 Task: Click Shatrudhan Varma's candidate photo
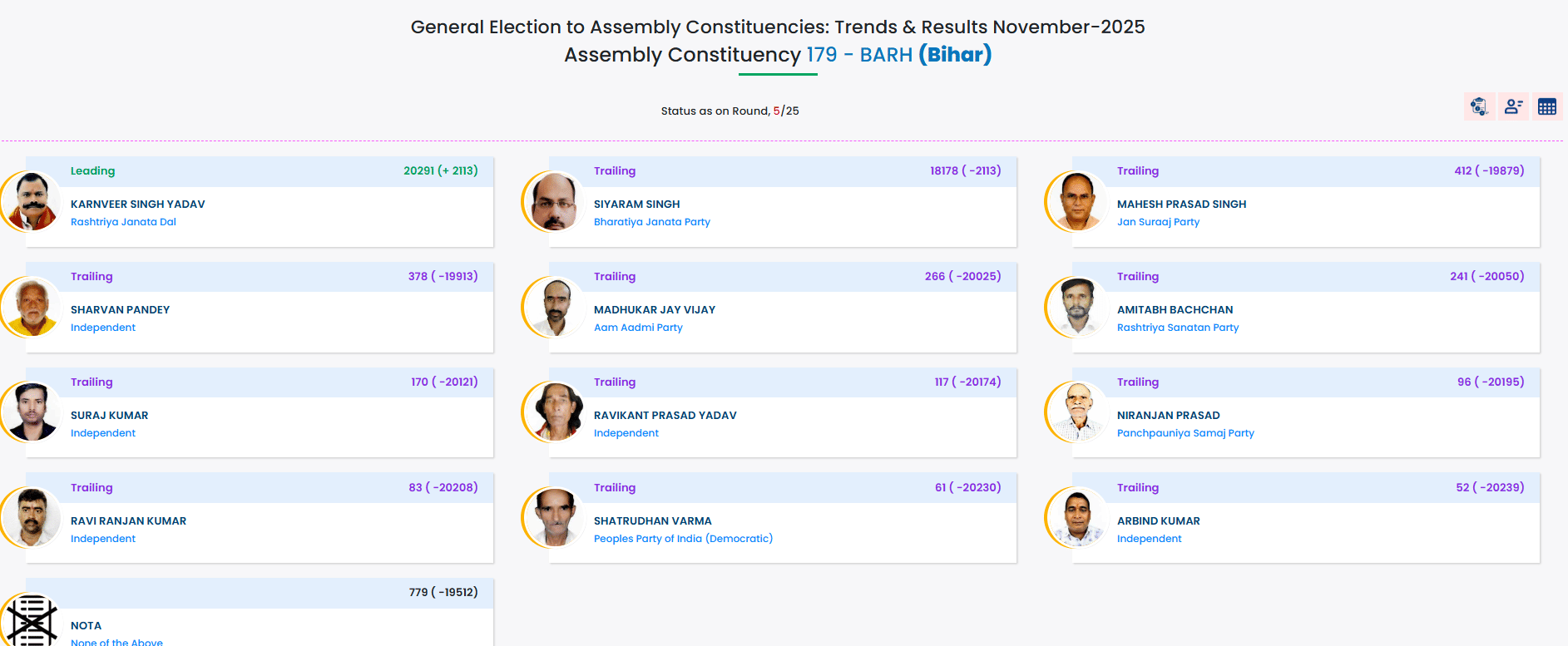554,518
